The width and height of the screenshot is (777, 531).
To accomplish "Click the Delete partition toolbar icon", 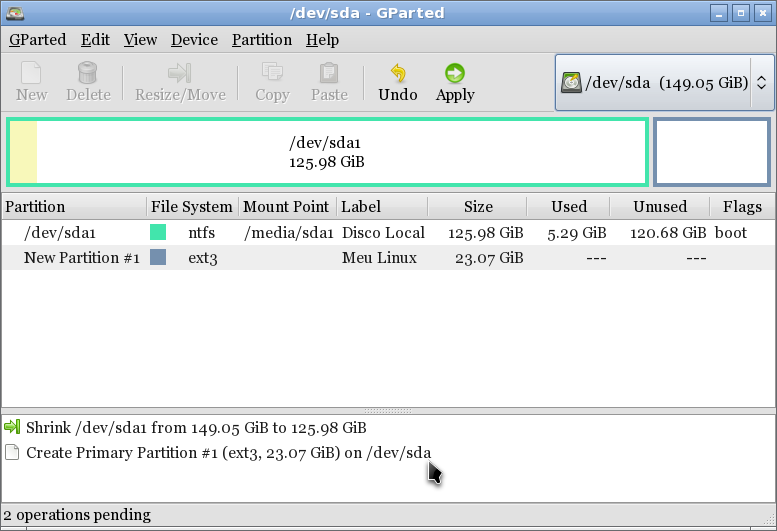I will click(88, 82).
